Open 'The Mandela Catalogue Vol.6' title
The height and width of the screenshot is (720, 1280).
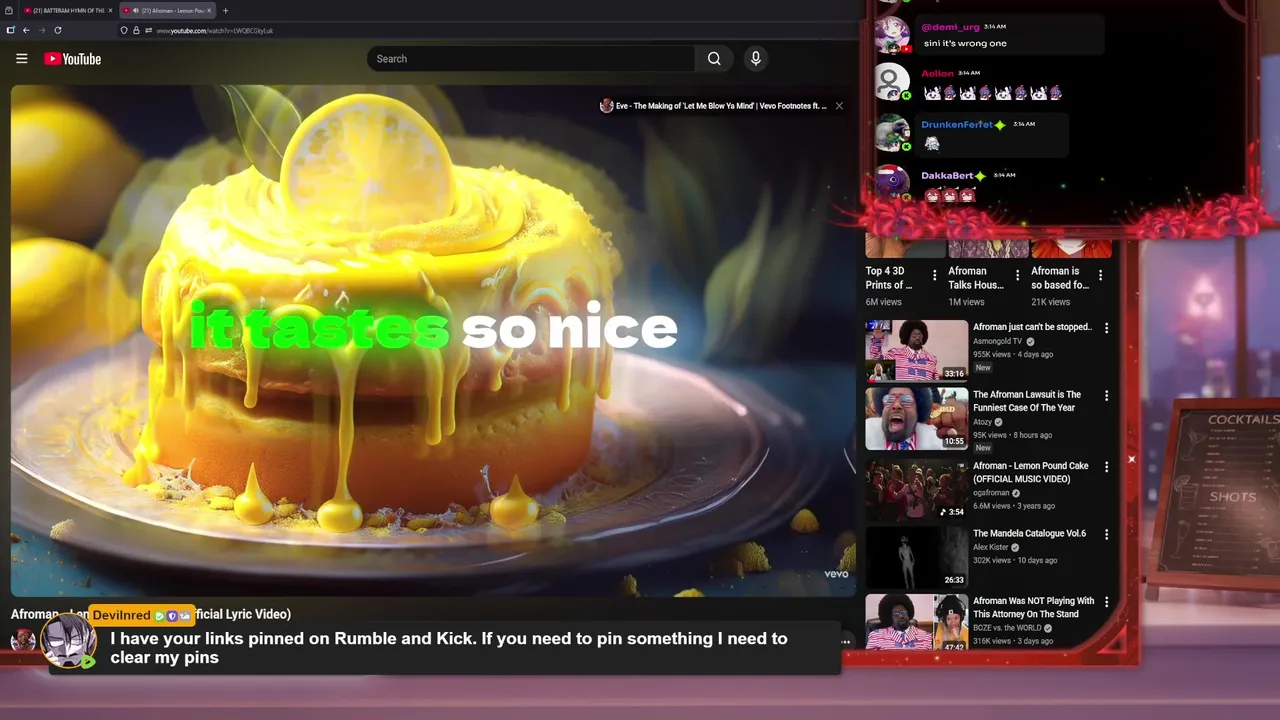point(1029,534)
